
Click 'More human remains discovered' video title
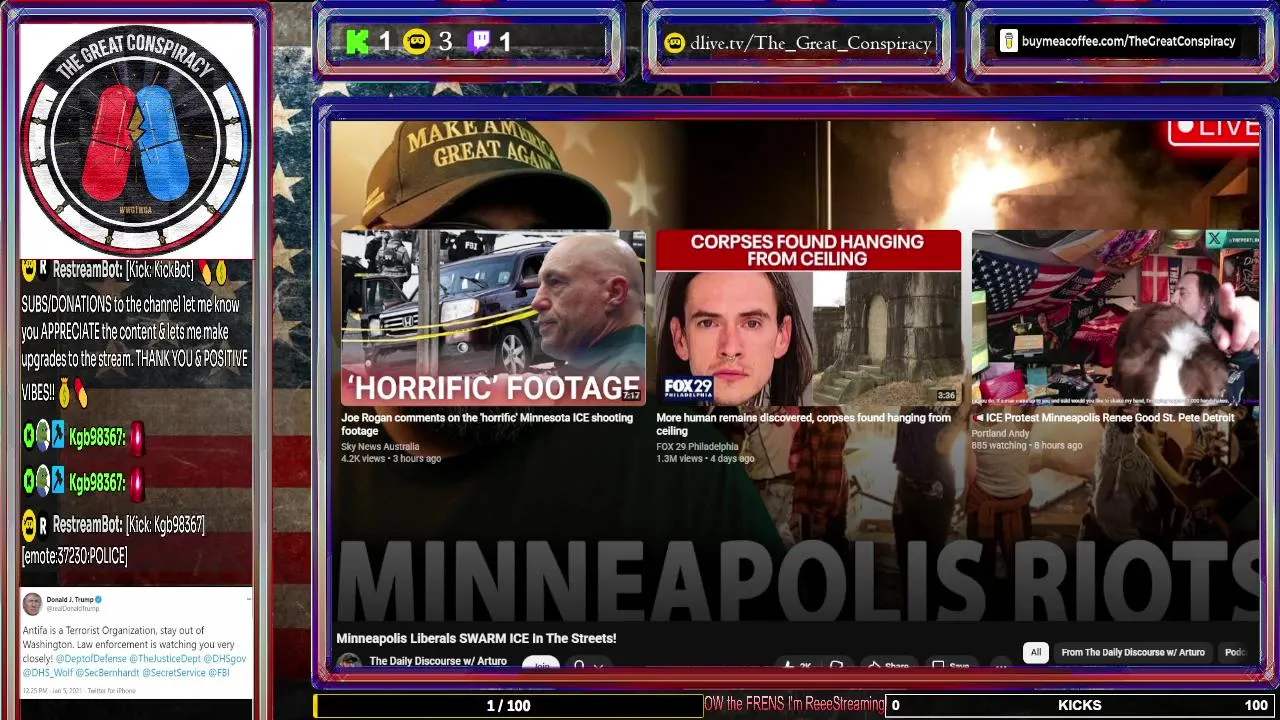803,424
